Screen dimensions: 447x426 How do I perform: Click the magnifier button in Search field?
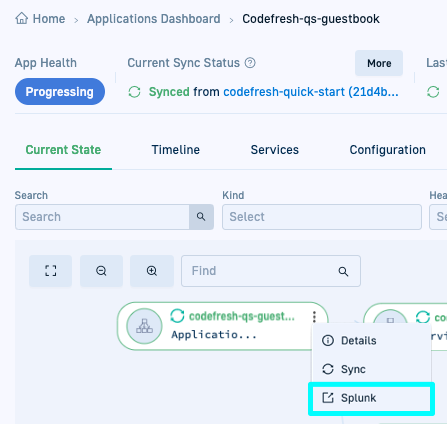pos(201,217)
